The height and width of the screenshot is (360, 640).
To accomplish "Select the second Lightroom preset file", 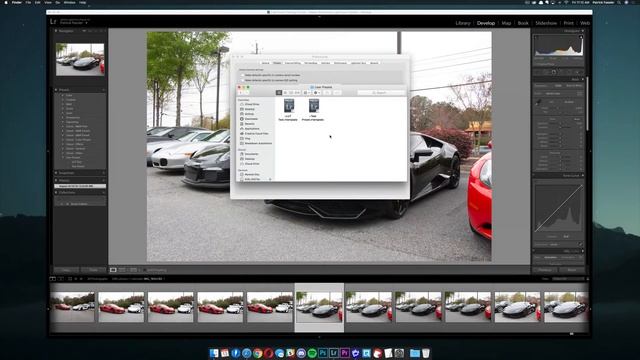I will 313,109.
